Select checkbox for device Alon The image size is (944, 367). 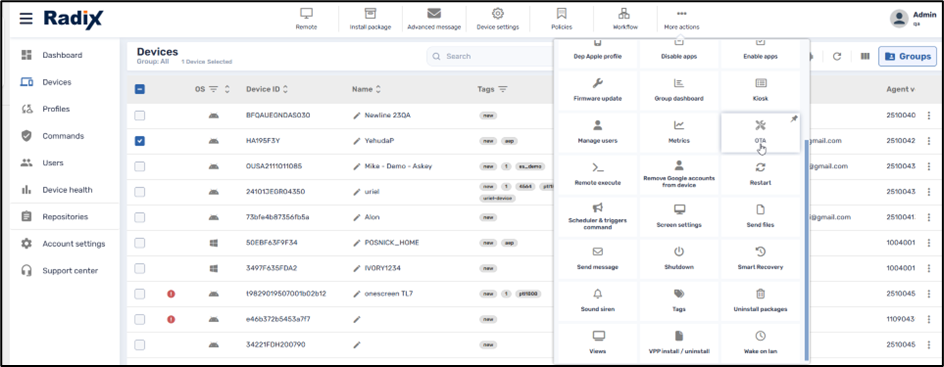139,217
